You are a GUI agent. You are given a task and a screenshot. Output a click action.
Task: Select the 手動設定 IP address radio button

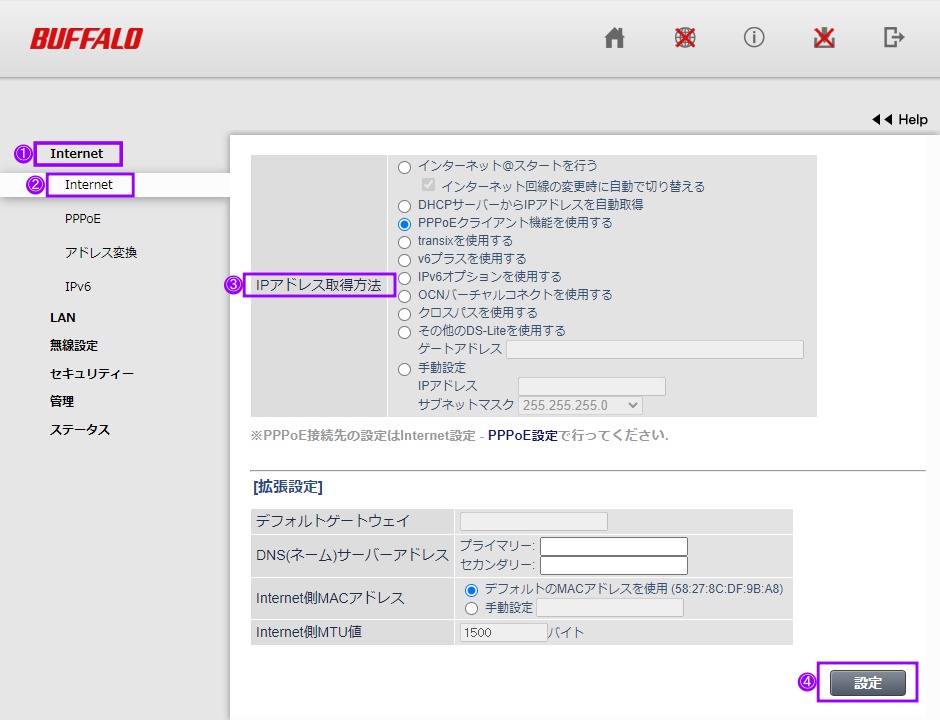click(x=405, y=369)
